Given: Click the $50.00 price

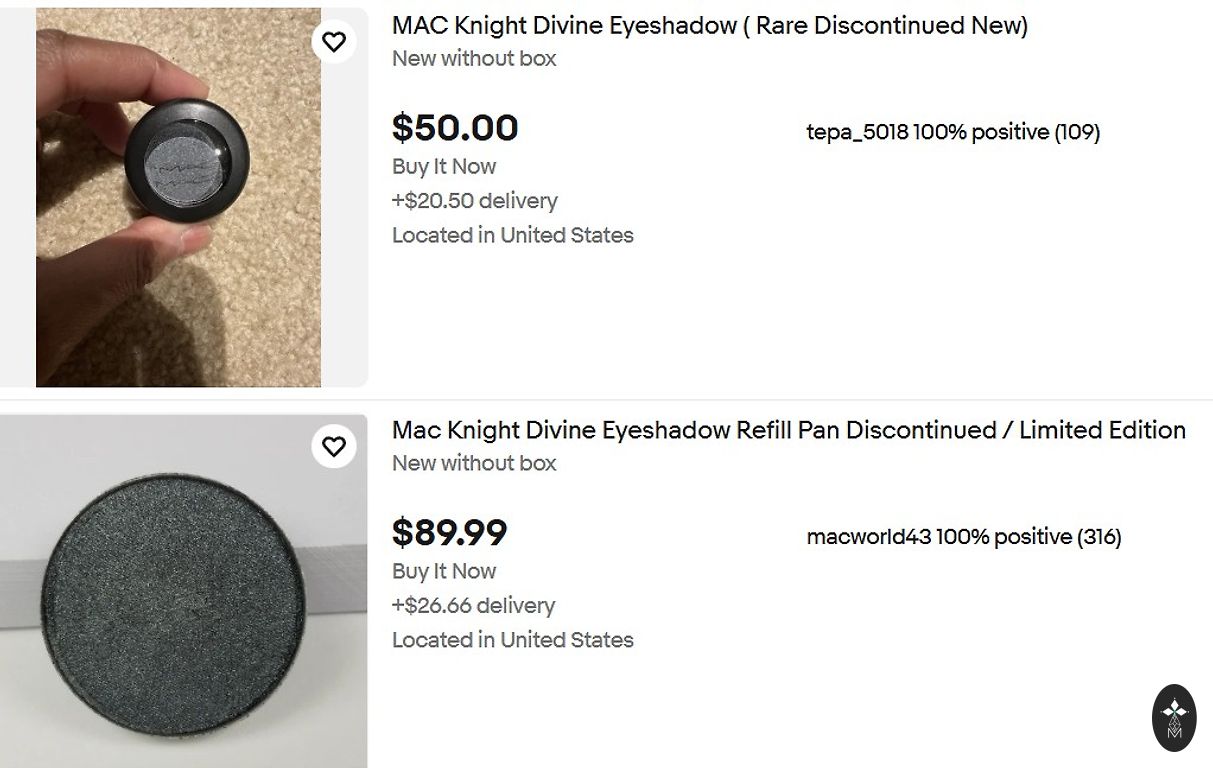Looking at the screenshot, I should click(x=455, y=128).
